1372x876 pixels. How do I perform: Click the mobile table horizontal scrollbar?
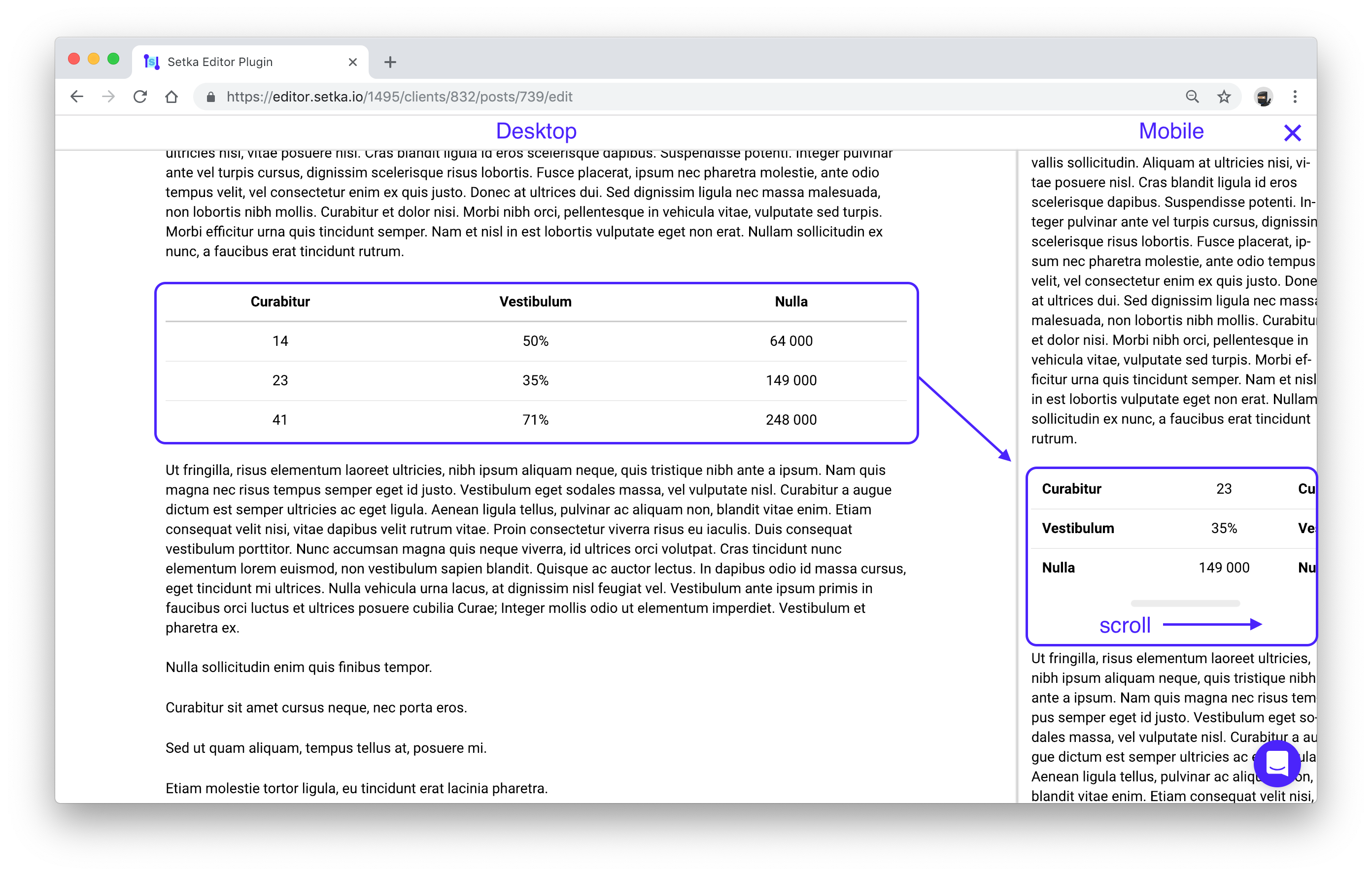[1185, 603]
